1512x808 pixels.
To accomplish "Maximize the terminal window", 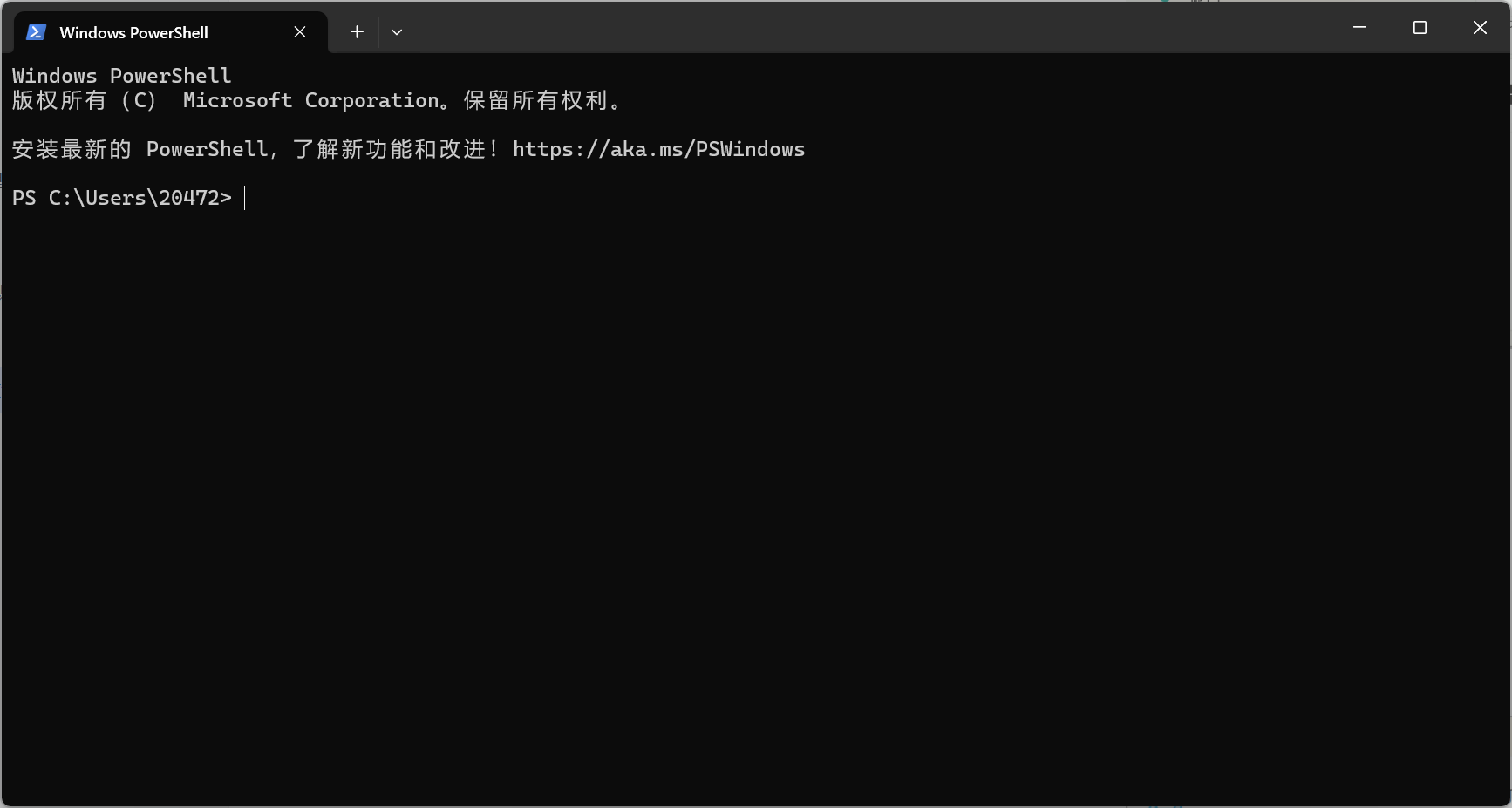I will point(1420,28).
